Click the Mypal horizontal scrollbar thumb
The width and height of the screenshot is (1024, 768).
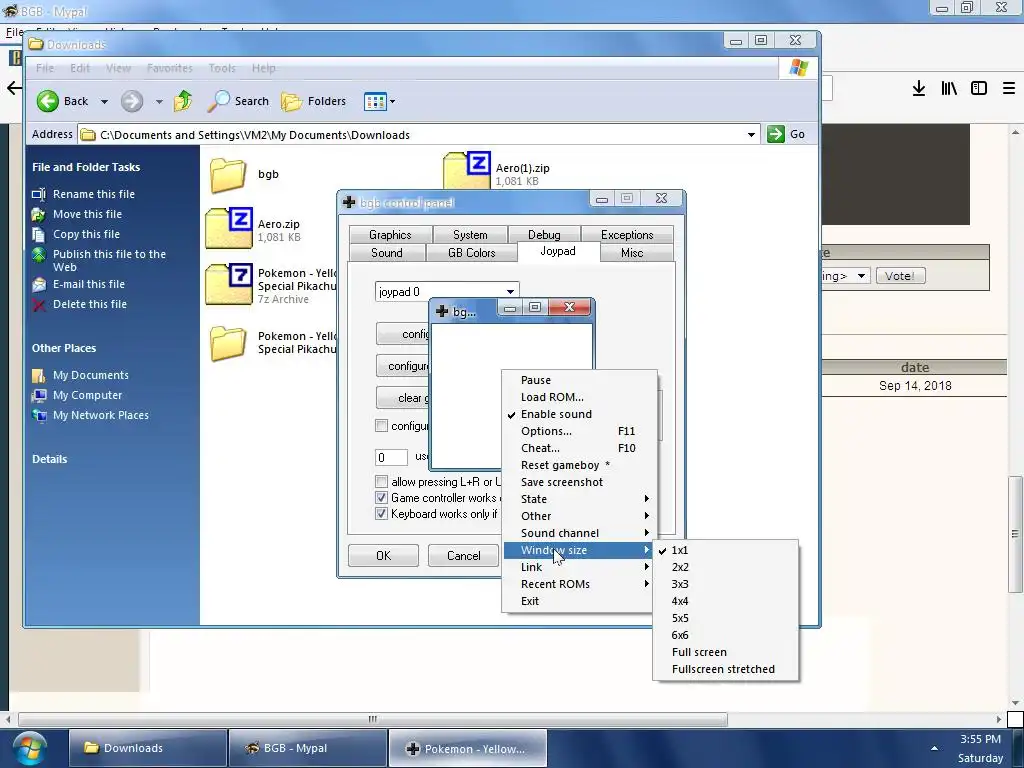pos(372,719)
